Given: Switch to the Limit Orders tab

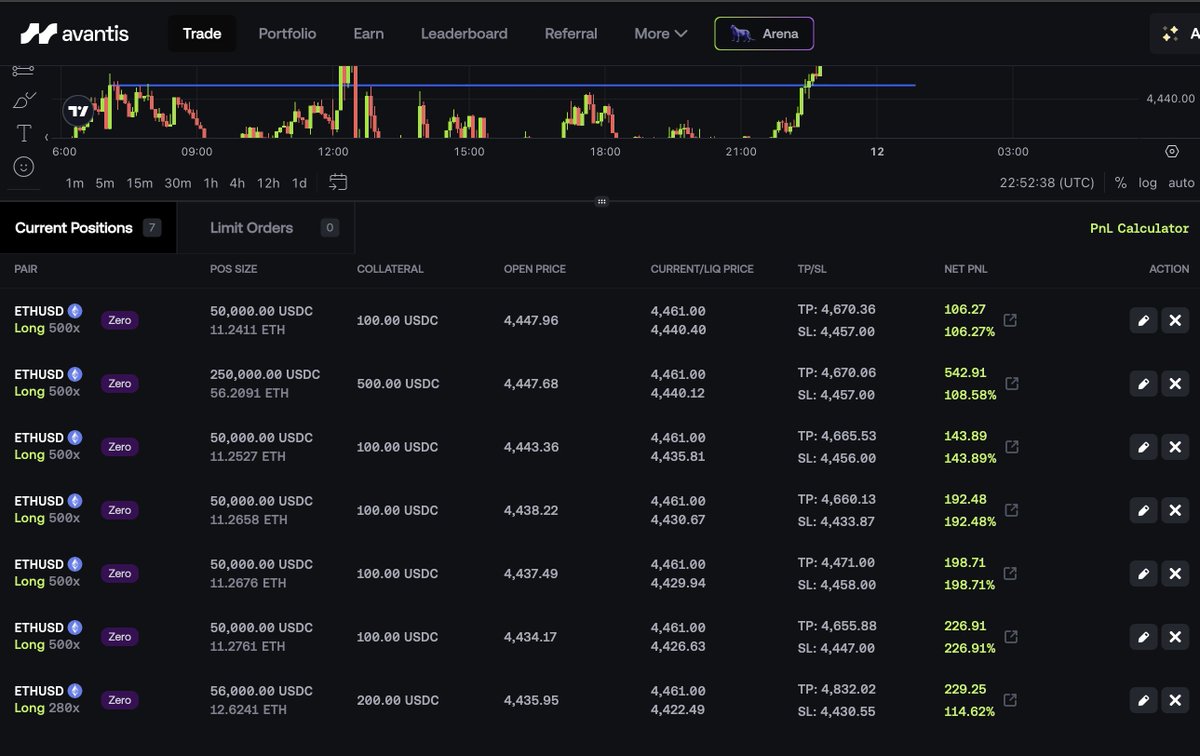Looking at the screenshot, I should pos(250,227).
